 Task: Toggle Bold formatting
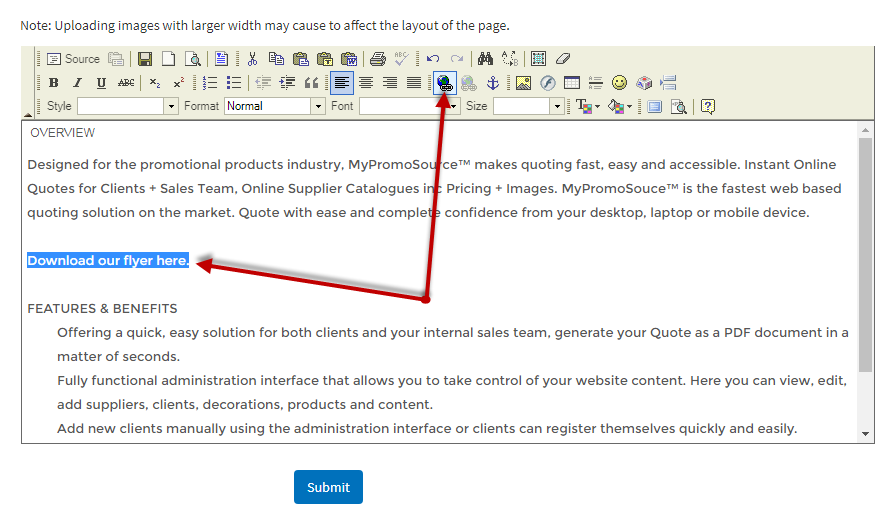coord(54,83)
